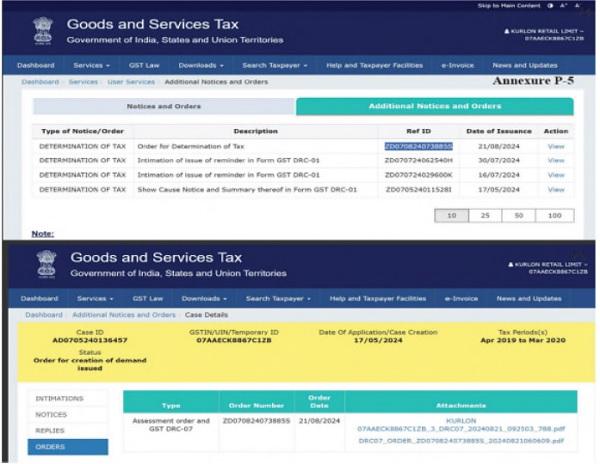View the reminder dated 16/07/2024
The width and height of the screenshot is (600, 464).
pos(556,175)
